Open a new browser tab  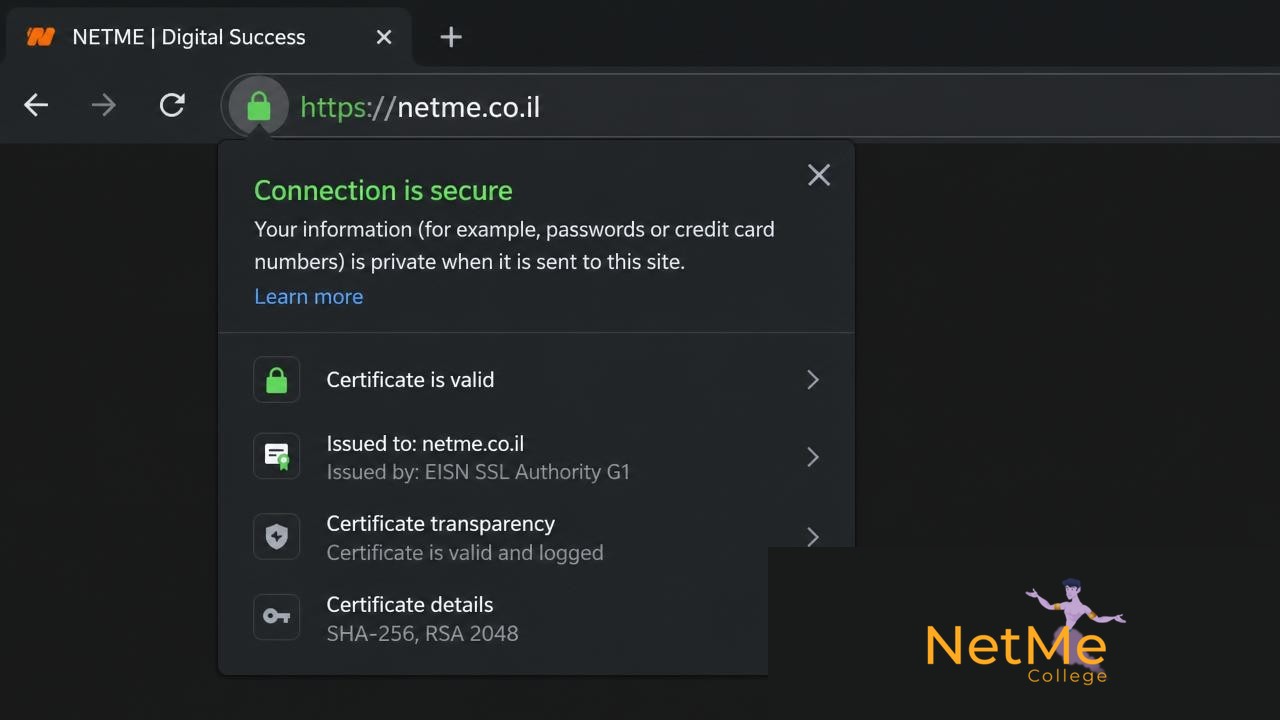tap(451, 37)
